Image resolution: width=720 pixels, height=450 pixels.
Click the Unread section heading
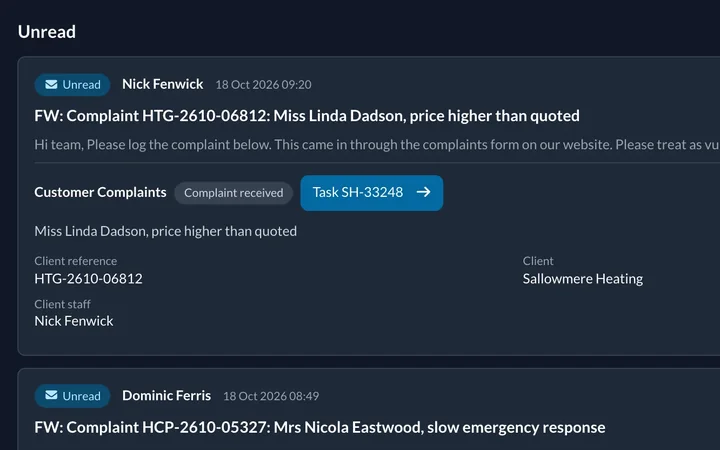47,32
